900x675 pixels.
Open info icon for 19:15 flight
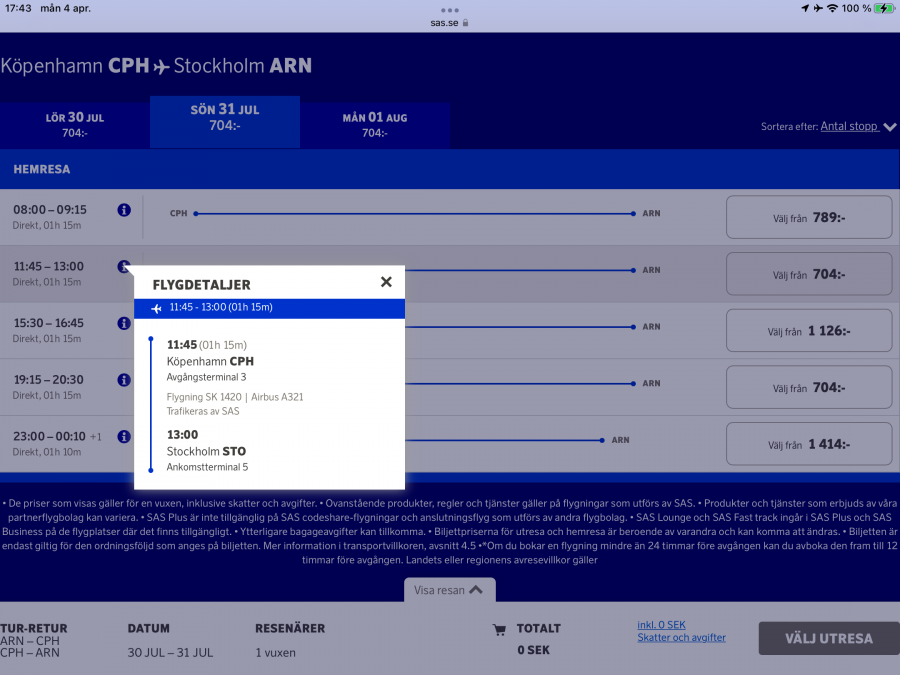124,380
